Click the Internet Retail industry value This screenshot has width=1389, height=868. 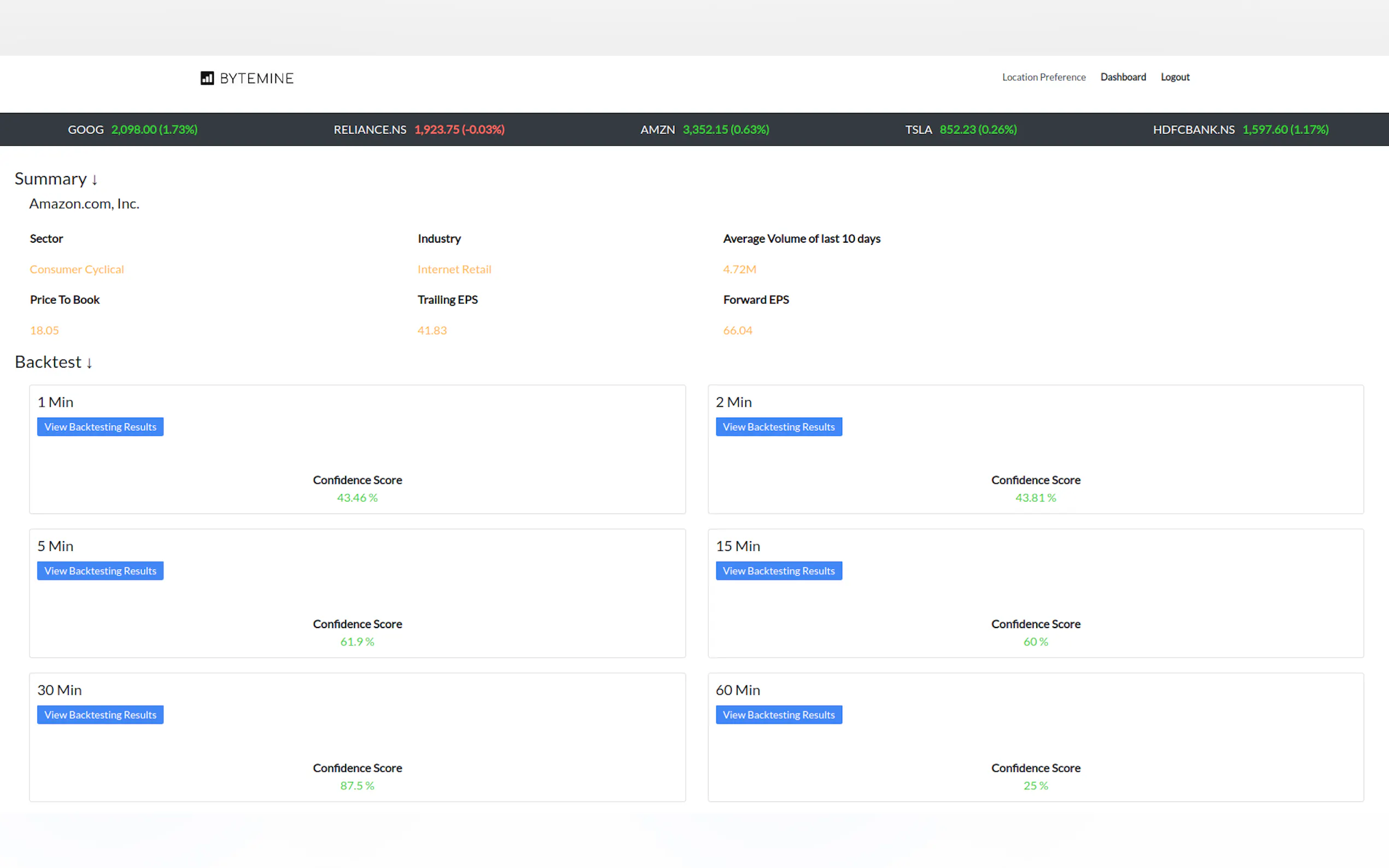click(x=454, y=269)
